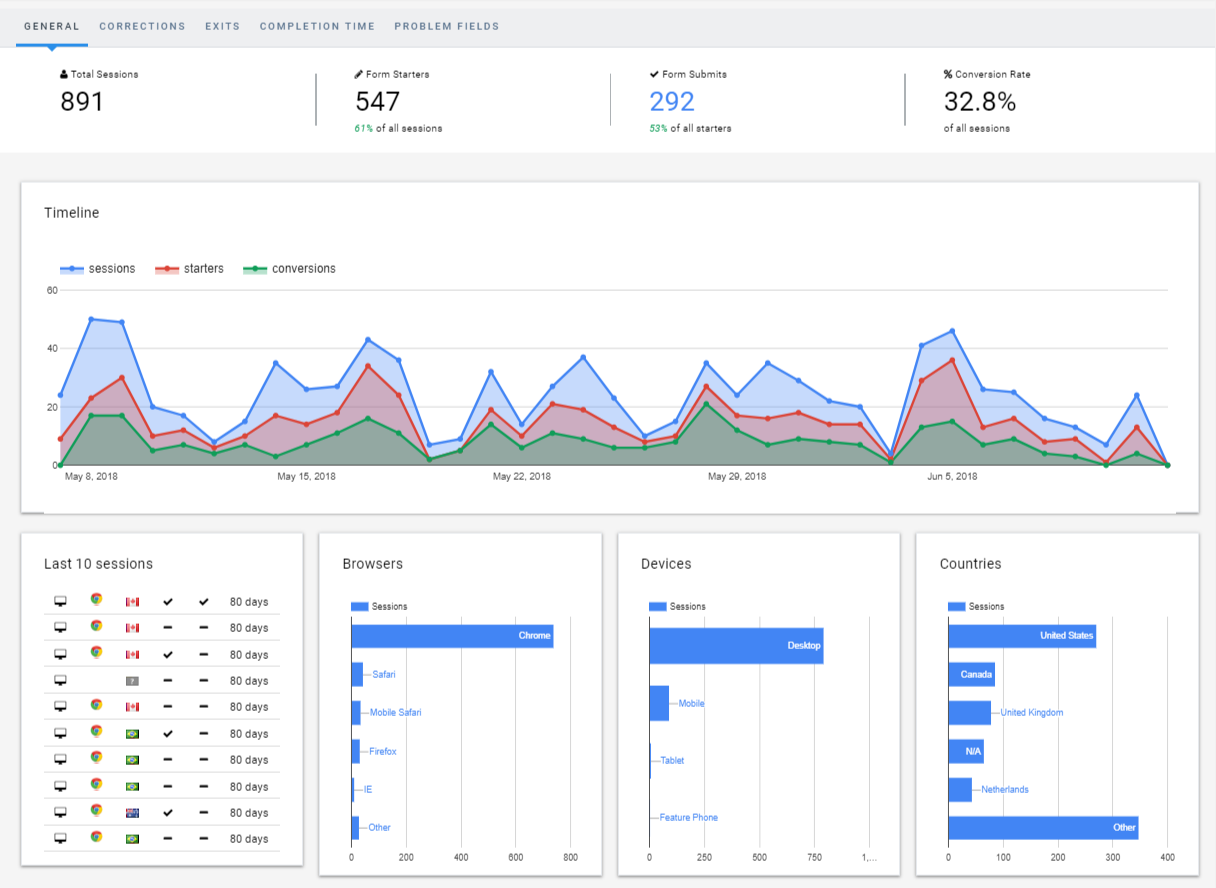Viewport: 1216px width, 888px height.
Task: Open the Problem Fields tab
Action: click(446, 27)
